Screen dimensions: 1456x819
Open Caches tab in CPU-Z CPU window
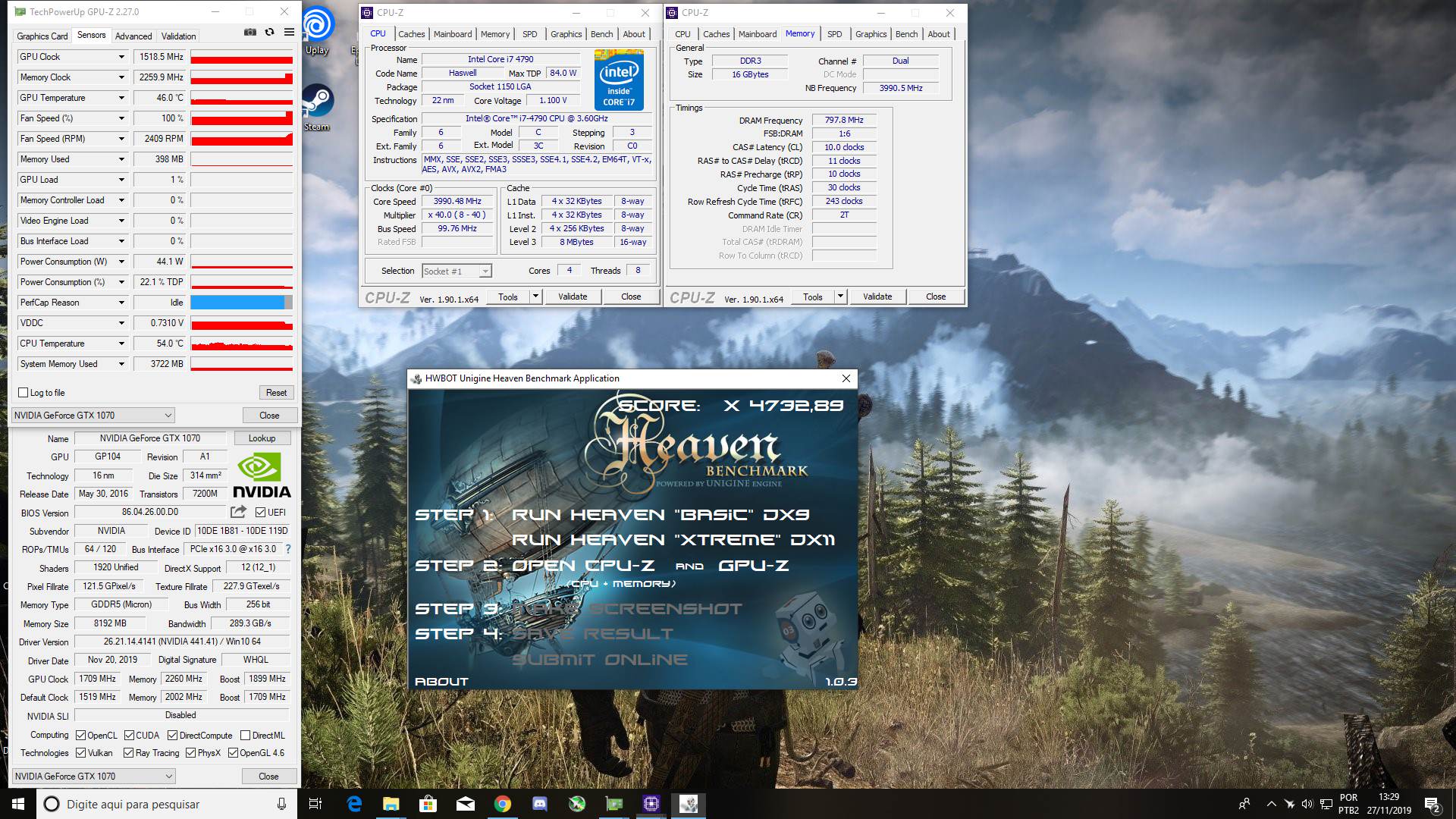[x=412, y=34]
